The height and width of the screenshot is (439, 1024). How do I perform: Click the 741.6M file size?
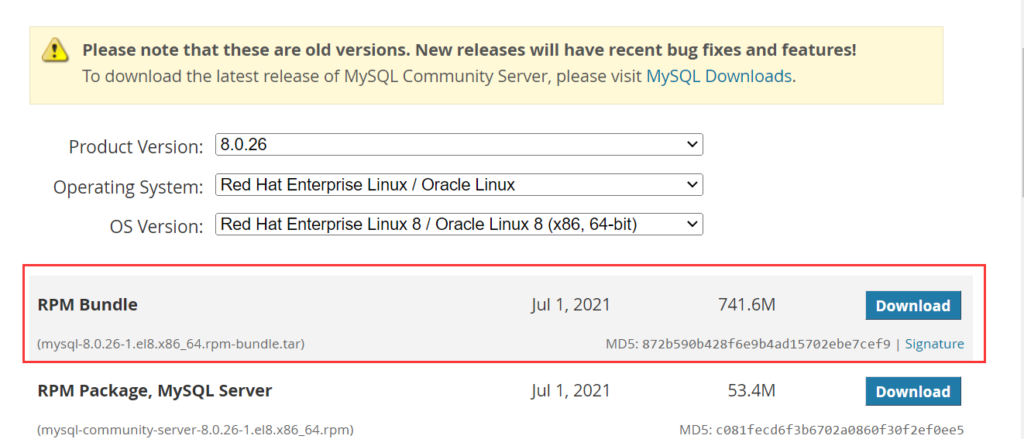[746, 304]
